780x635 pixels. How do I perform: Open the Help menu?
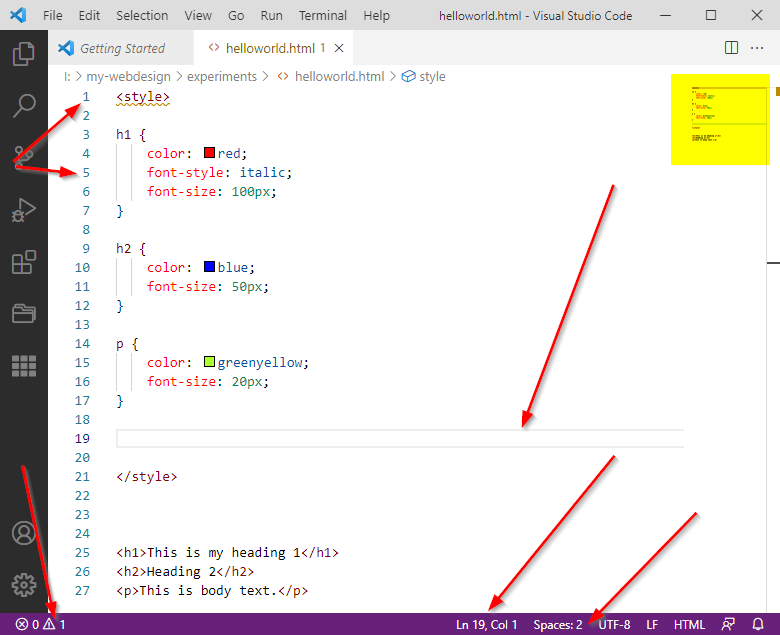[x=376, y=15]
